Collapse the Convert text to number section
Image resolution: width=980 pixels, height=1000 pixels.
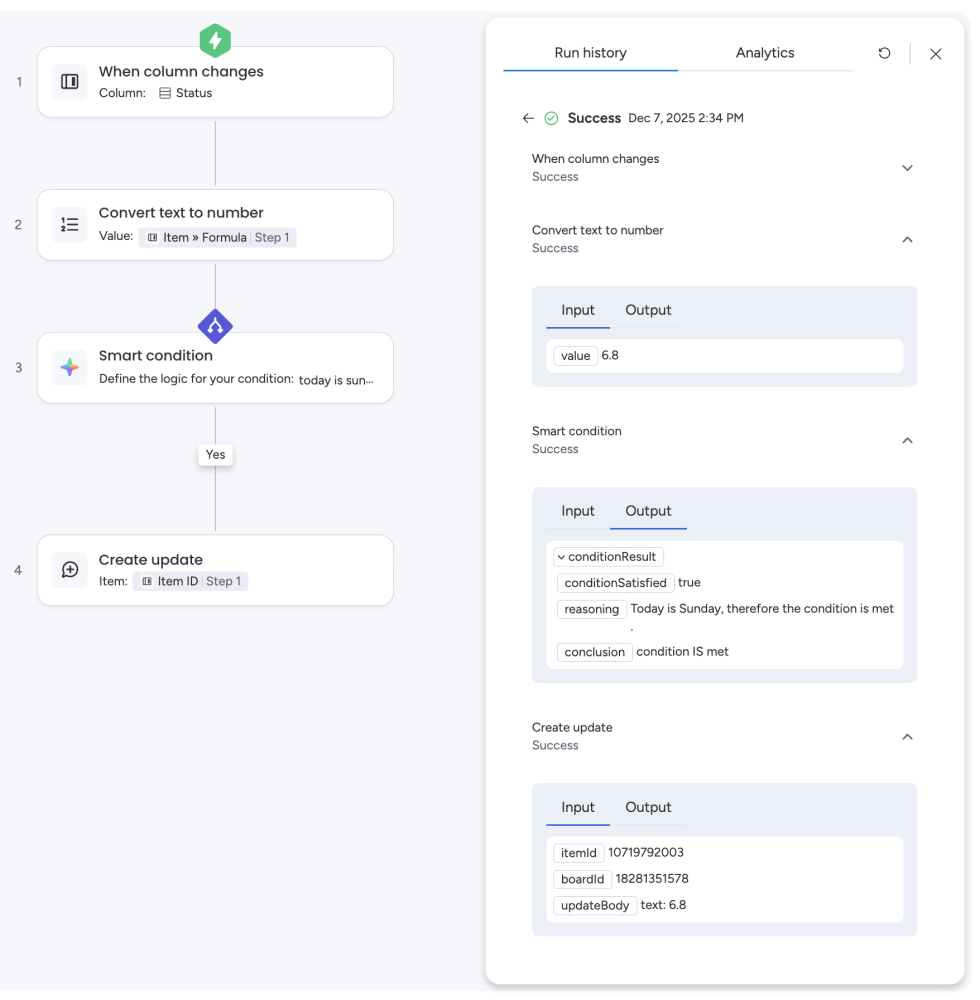(x=907, y=240)
